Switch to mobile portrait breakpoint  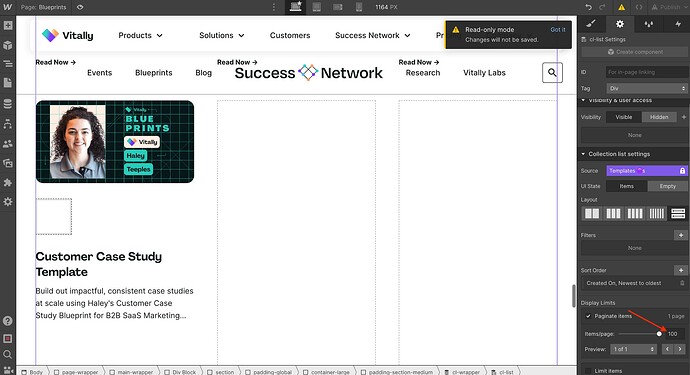(x=359, y=7)
